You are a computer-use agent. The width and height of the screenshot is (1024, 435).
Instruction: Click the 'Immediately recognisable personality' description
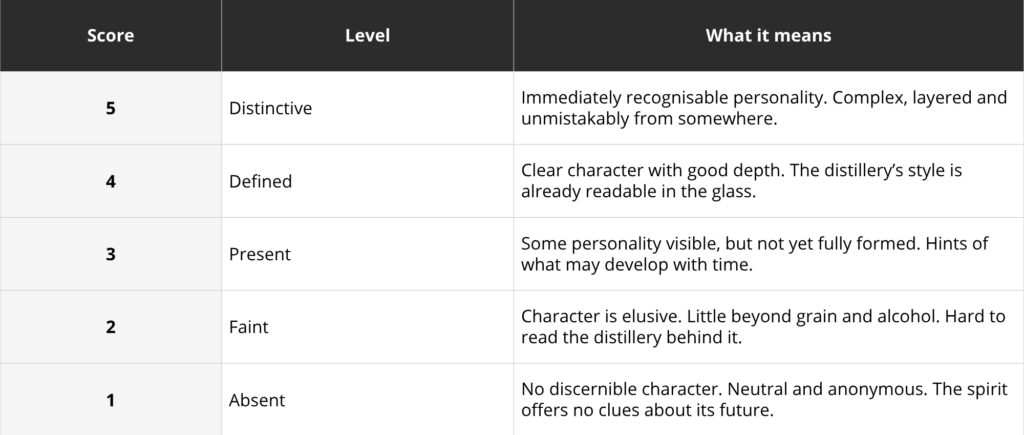(x=764, y=108)
